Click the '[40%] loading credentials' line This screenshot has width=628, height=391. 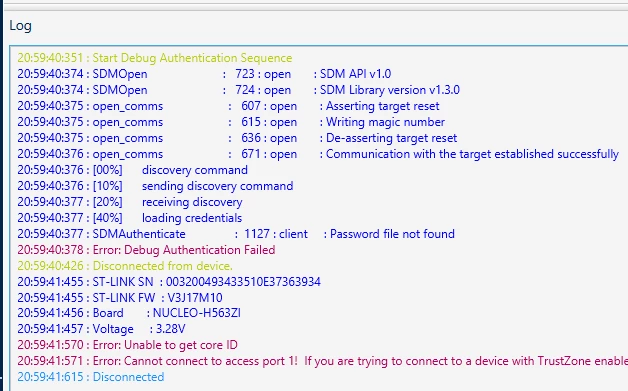pos(130,218)
